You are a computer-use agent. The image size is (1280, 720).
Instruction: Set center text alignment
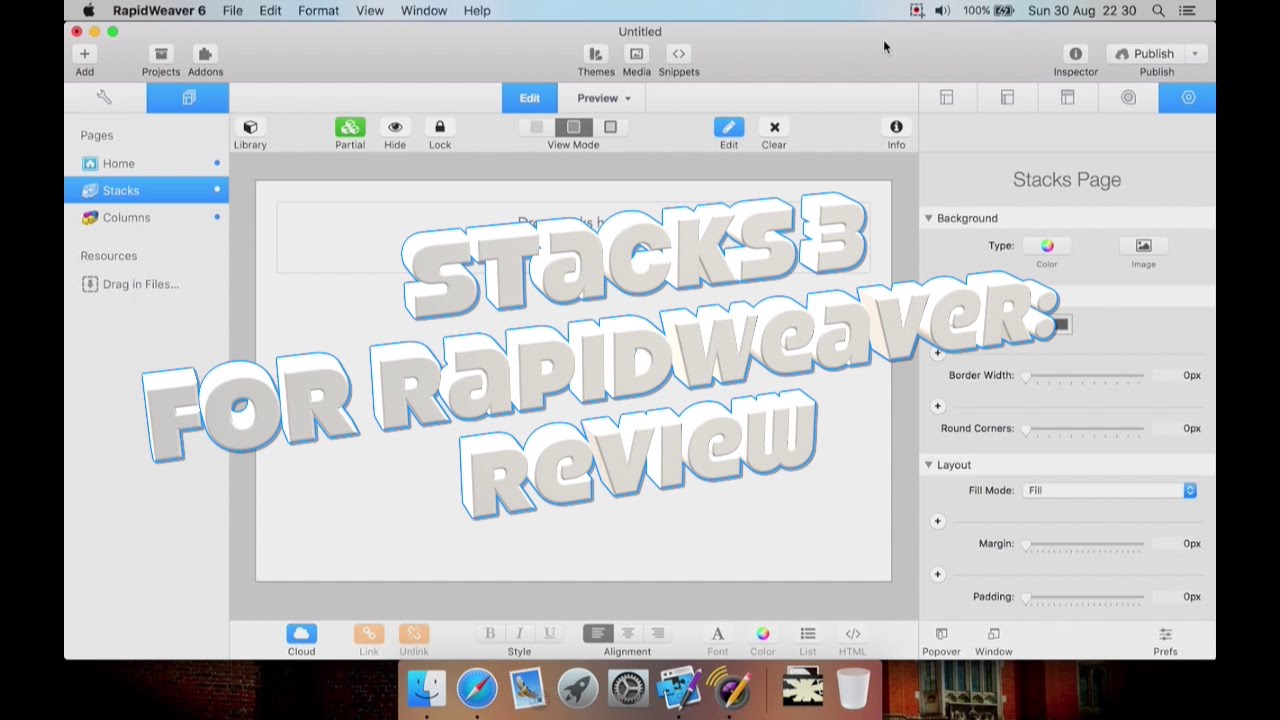[x=628, y=634]
